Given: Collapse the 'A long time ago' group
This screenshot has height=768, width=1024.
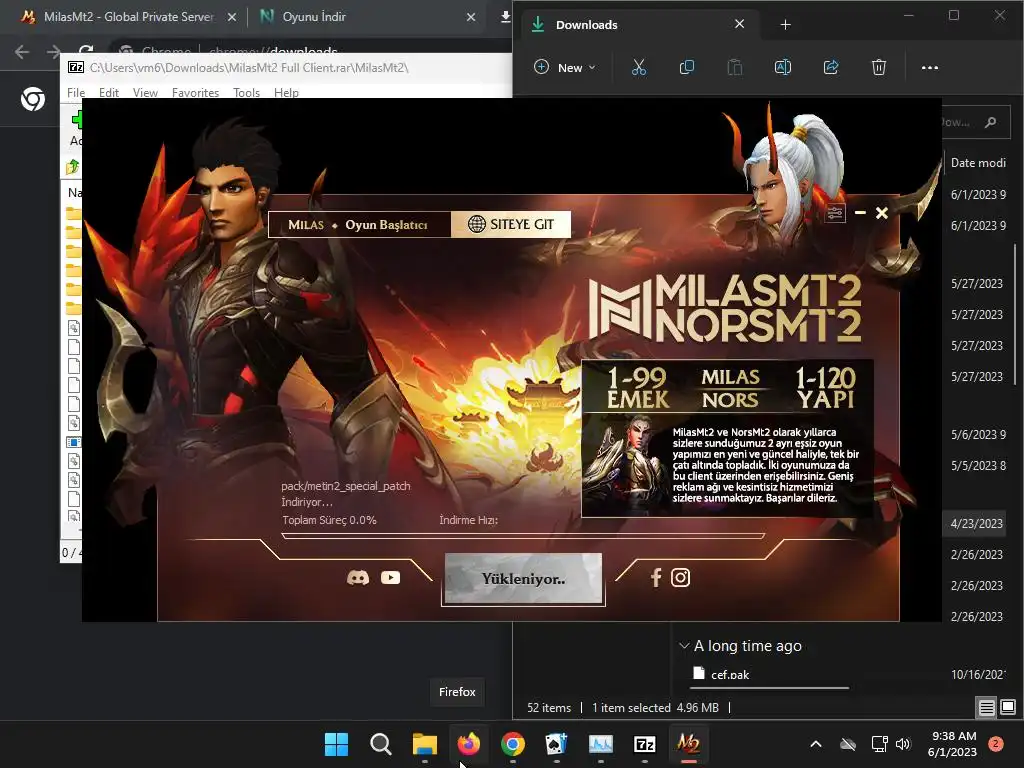Looking at the screenshot, I should pyautogui.click(x=684, y=646).
